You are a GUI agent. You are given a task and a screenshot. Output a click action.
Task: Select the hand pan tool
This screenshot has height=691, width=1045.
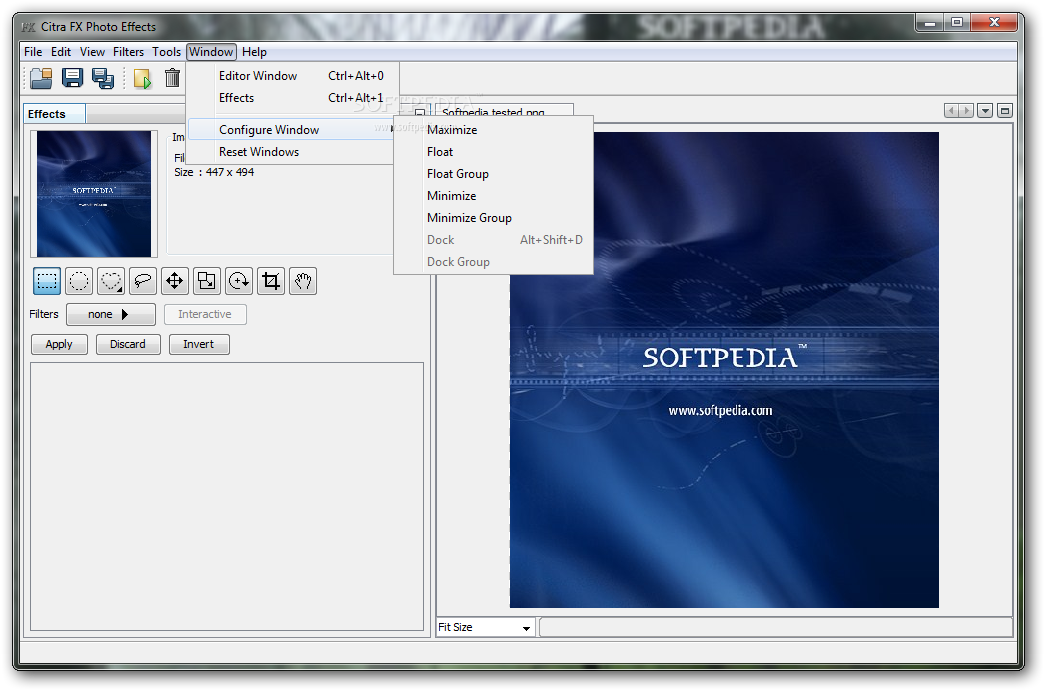[303, 281]
